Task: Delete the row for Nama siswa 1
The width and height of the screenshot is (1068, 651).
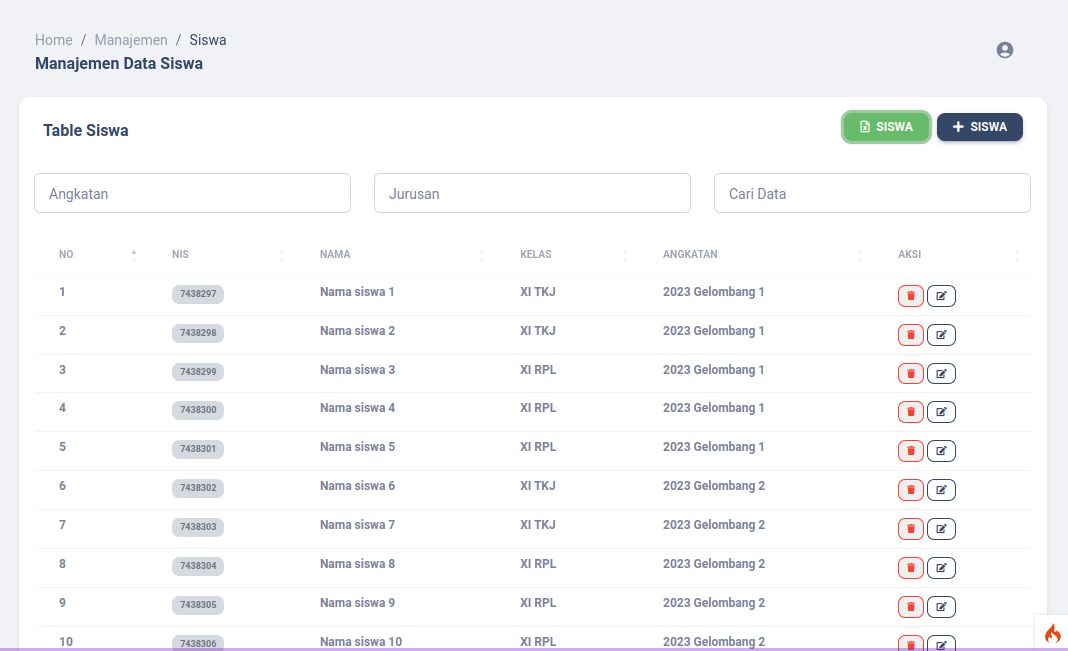Action: pos(910,296)
